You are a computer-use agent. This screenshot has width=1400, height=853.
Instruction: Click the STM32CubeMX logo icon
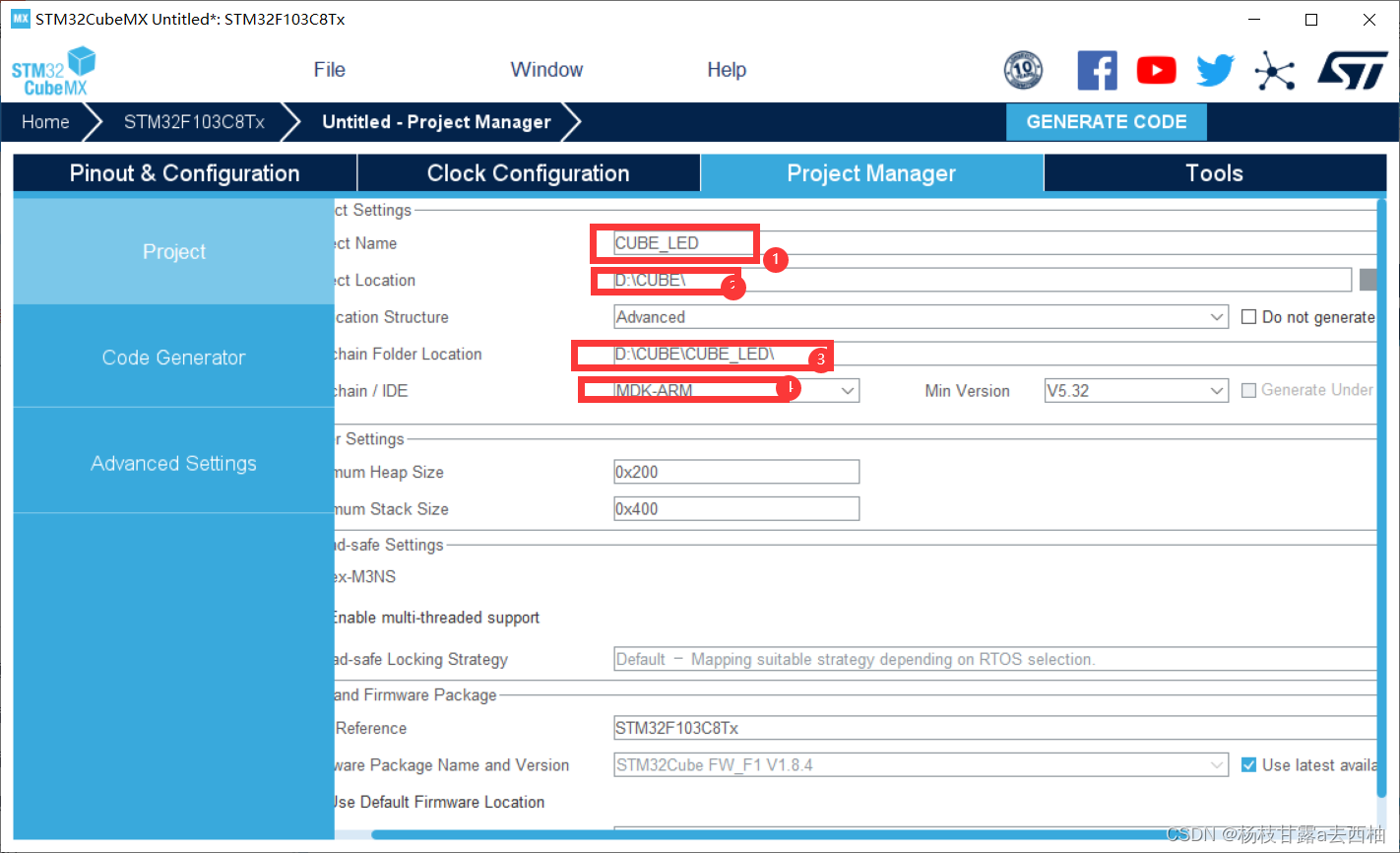(53, 71)
